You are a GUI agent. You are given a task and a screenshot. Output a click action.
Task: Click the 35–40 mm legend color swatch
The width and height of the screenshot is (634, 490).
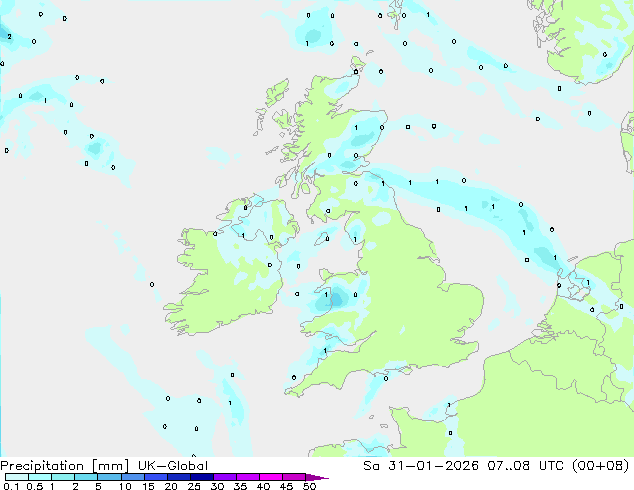point(247,477)
